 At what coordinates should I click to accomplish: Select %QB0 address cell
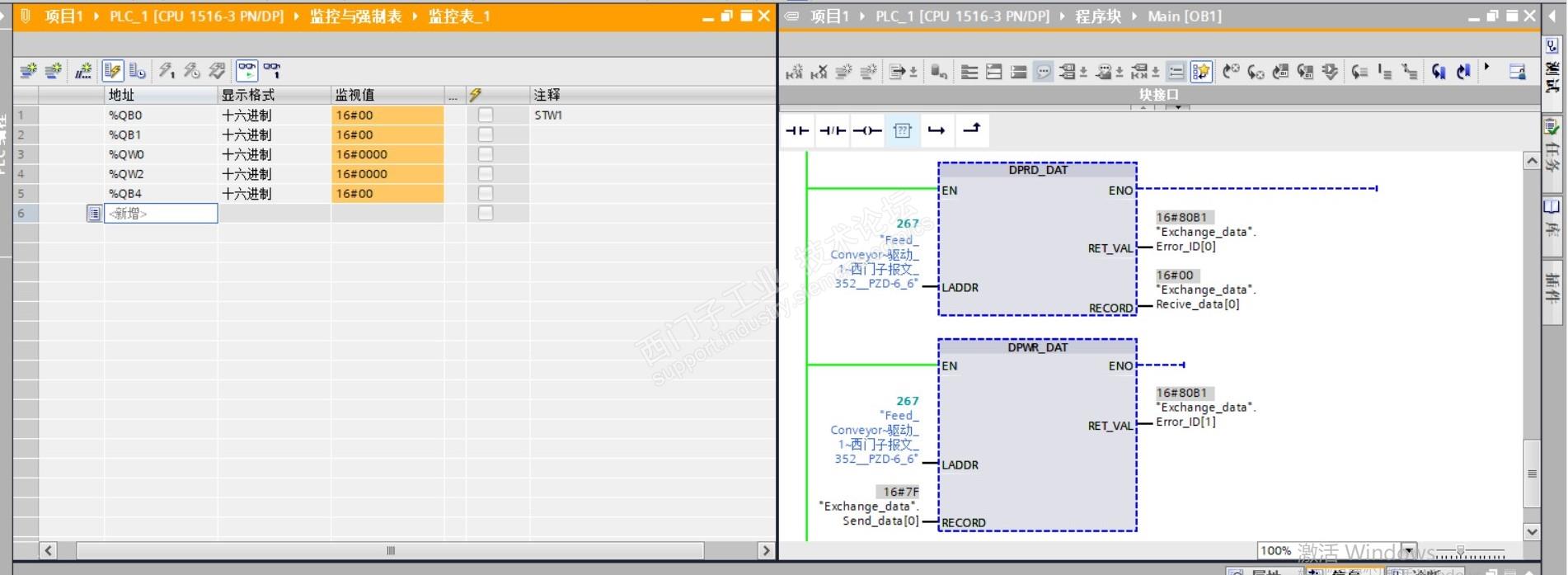click(x=161, y=115)
